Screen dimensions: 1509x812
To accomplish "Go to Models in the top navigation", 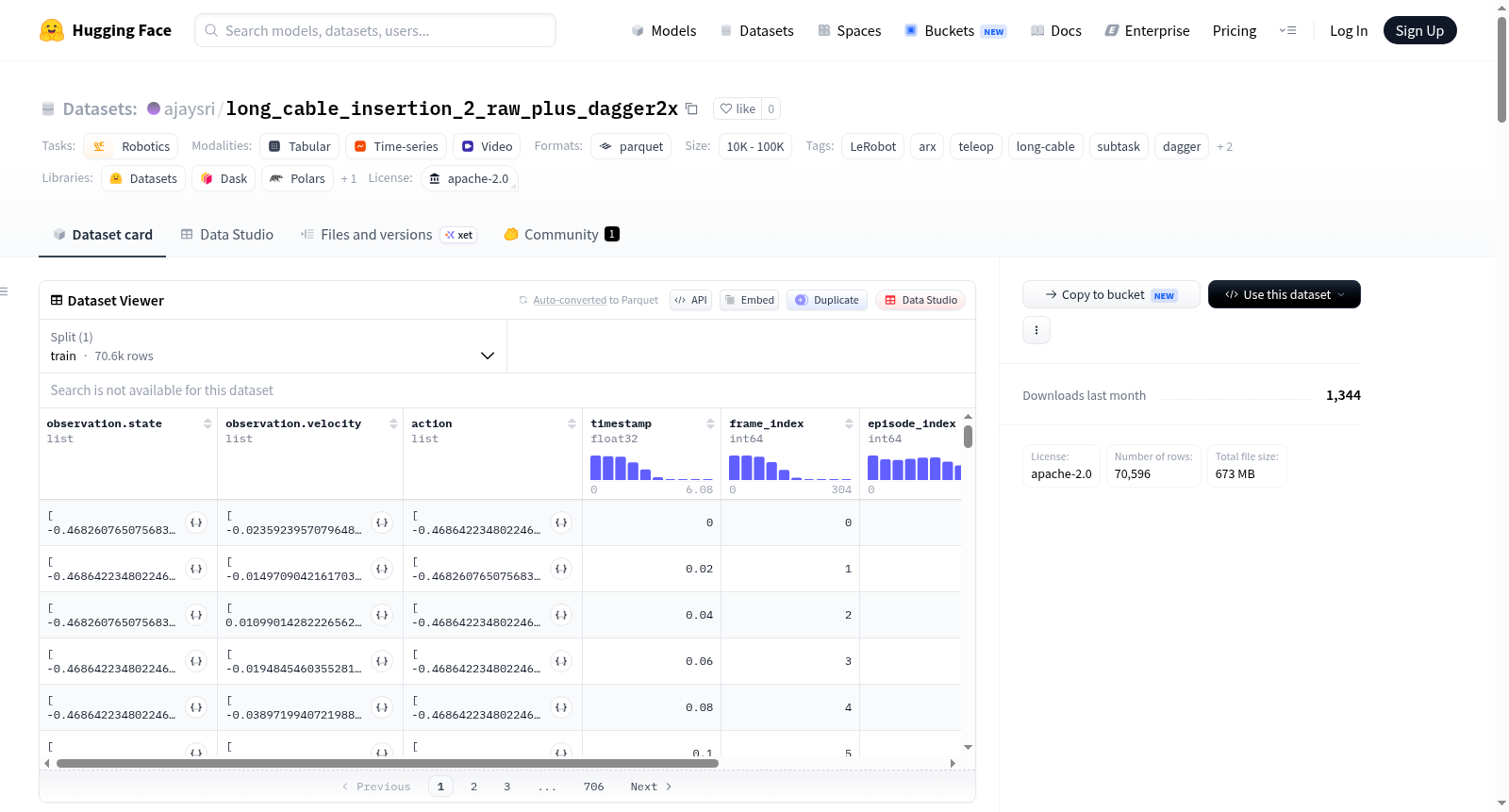I will click(664, 30).
